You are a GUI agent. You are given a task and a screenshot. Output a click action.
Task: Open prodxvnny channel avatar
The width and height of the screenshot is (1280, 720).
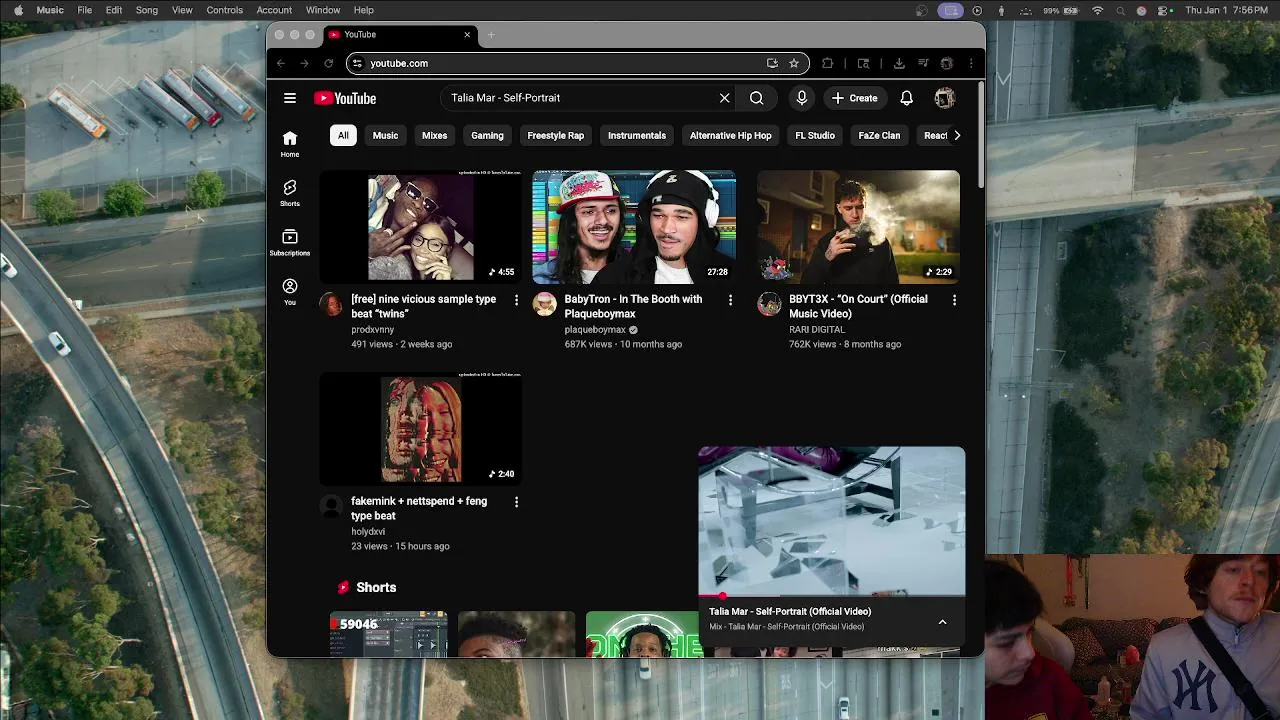pyautogui.click(x=331, y=304)
